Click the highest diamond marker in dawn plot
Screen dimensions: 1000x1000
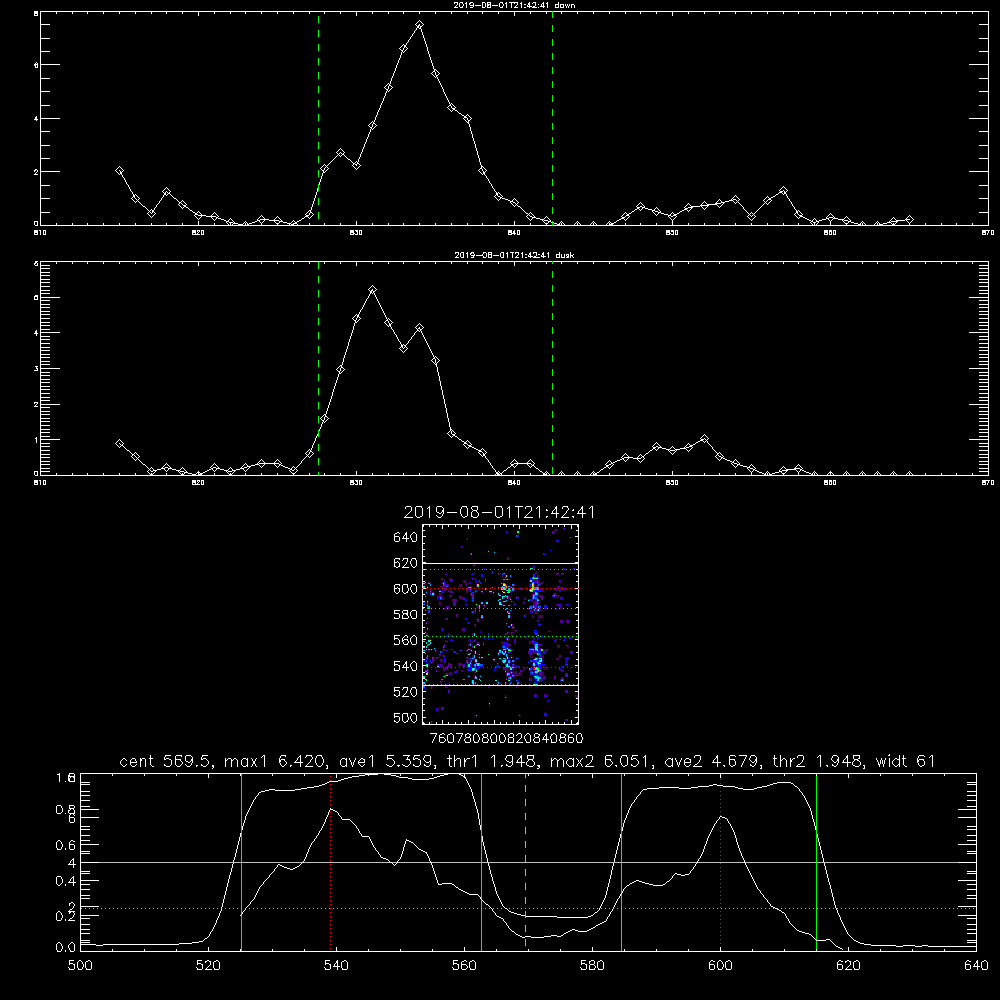click(x=419, y=25)
